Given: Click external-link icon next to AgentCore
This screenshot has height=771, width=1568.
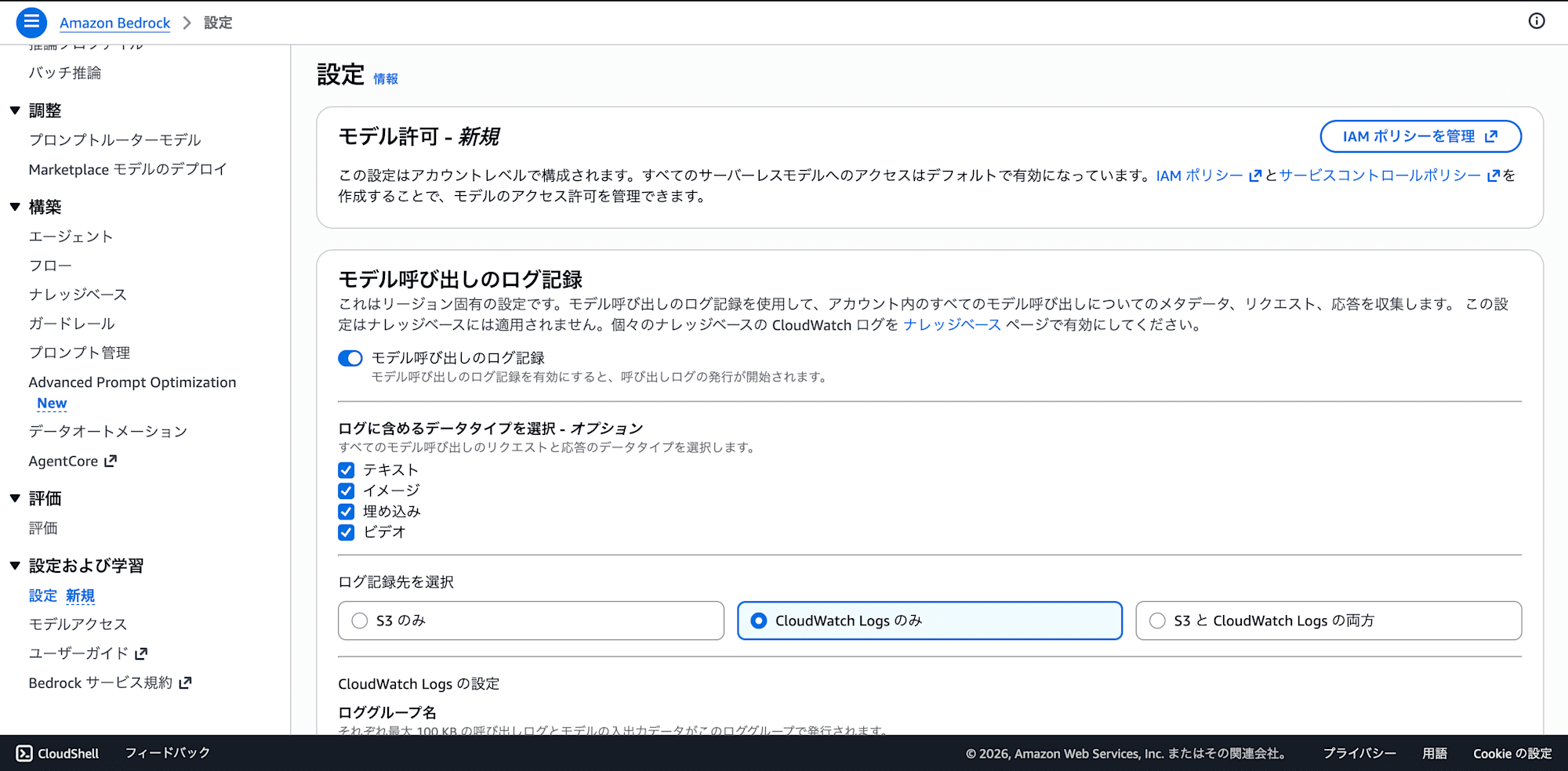Looking at the screenshot, I should coord(111,461).
